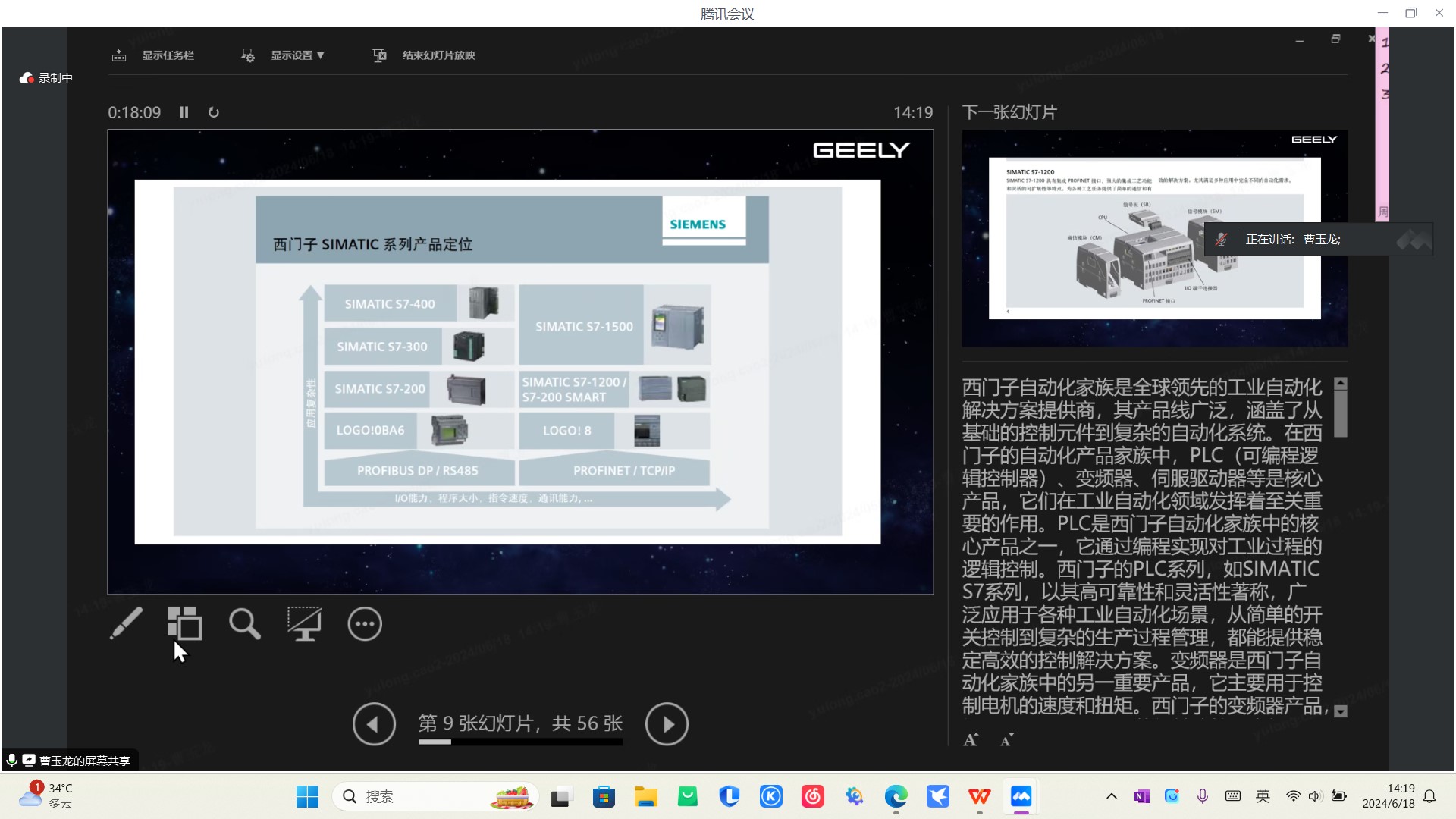Open File Explorer from the taskbar
This screenshot has width=1456, height=819.
645,796
